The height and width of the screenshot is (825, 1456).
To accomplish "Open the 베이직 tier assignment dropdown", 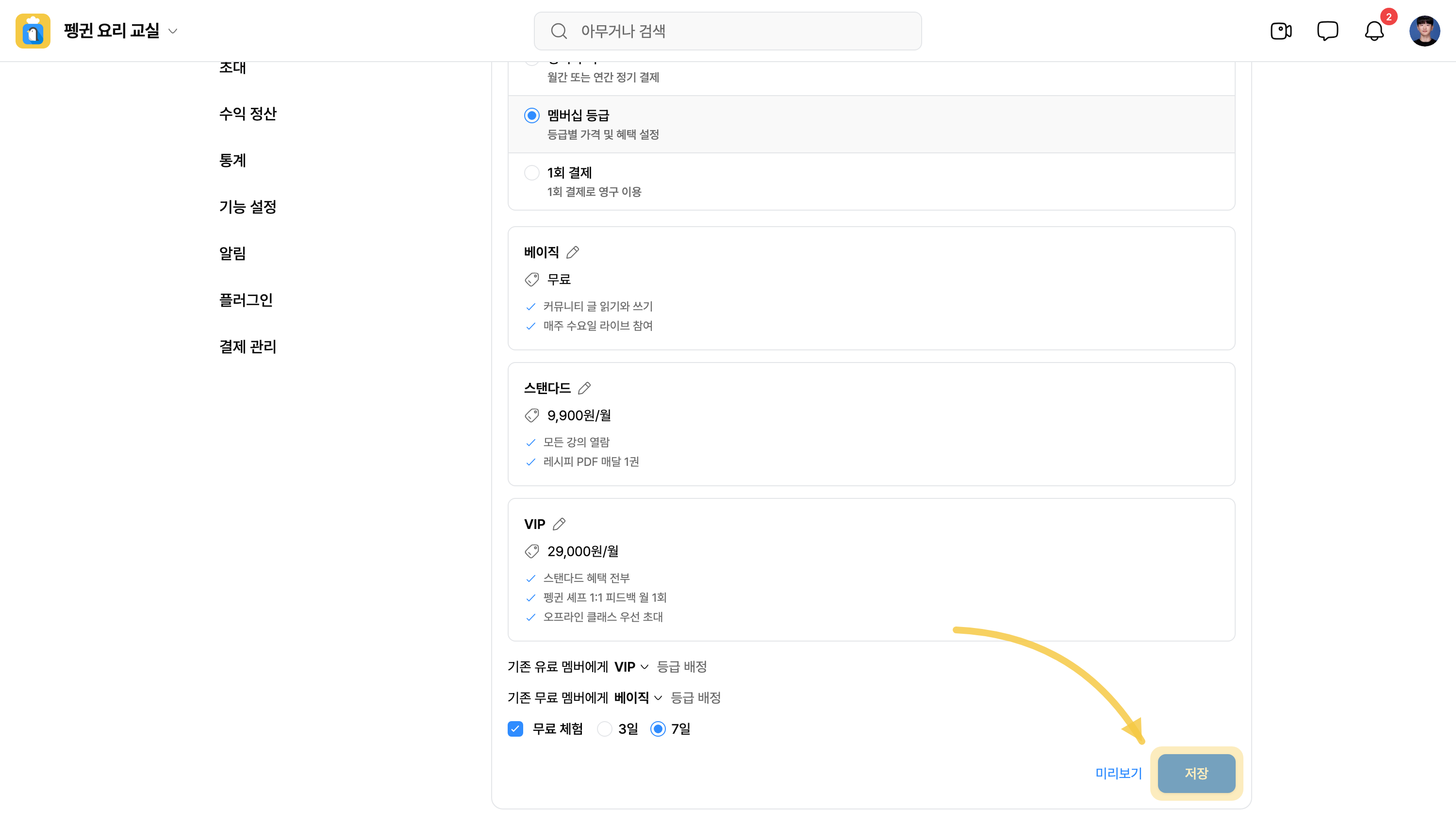I will [639, 697].
